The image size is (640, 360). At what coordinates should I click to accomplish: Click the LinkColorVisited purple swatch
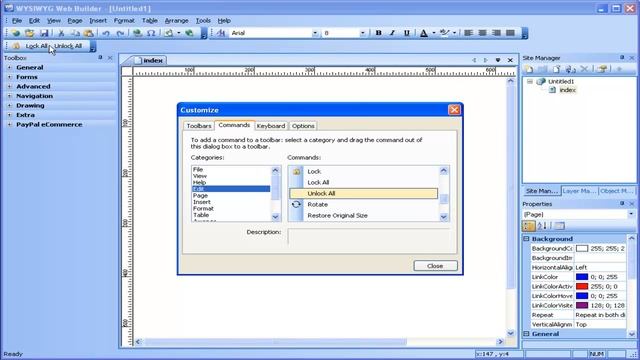click(x=582, y=305)
